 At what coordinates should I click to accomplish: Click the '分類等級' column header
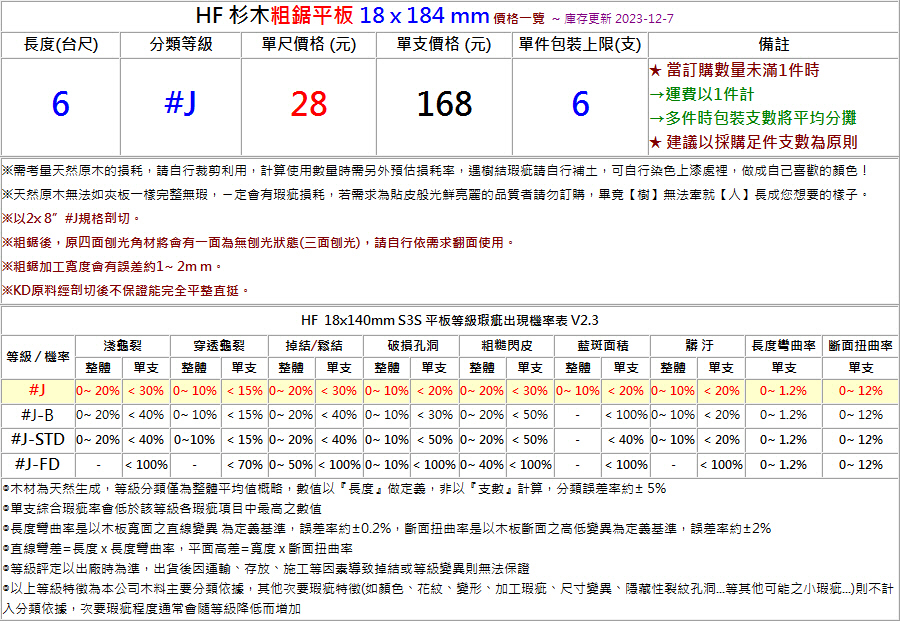click(181, 45)
